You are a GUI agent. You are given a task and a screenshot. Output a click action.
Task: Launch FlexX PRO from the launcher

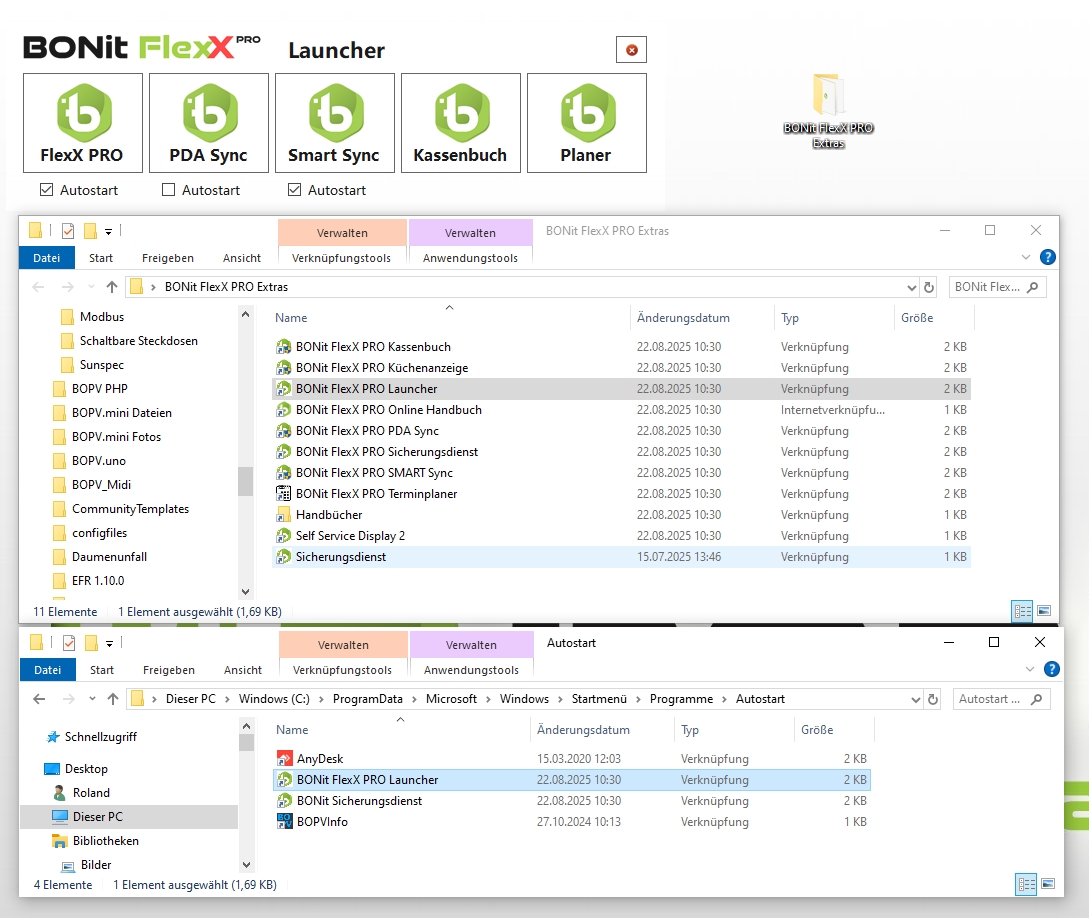(83, 123)
